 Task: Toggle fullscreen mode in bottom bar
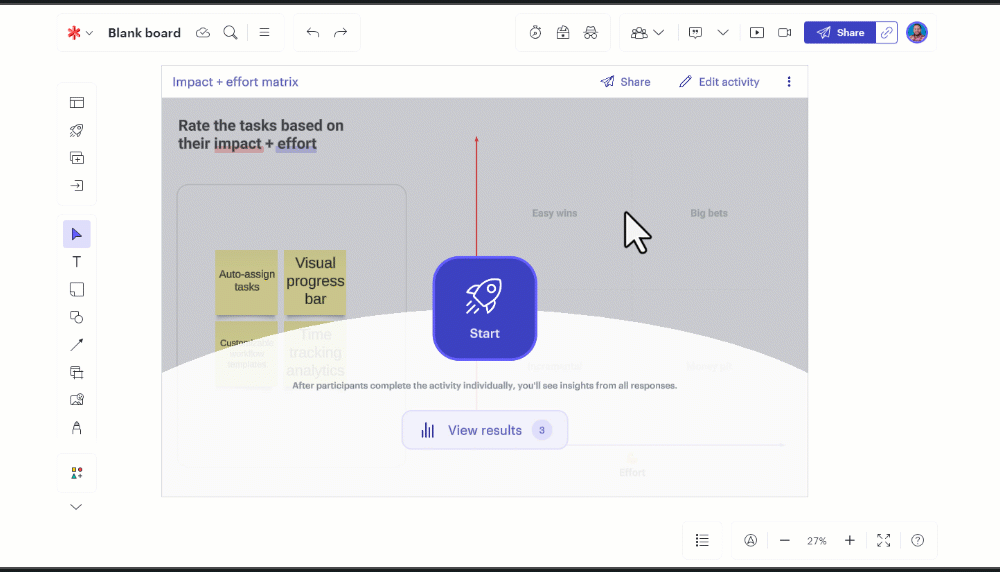coord(884,540)
